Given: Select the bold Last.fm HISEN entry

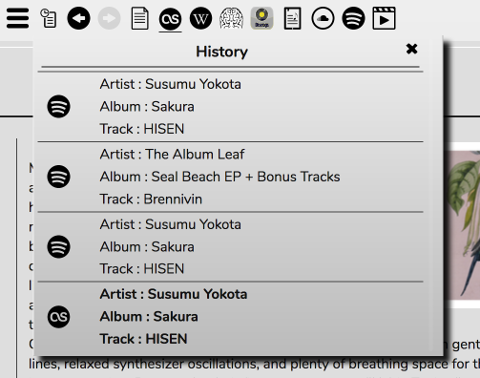Looking at the screenshot, I should tap(230, 317).
